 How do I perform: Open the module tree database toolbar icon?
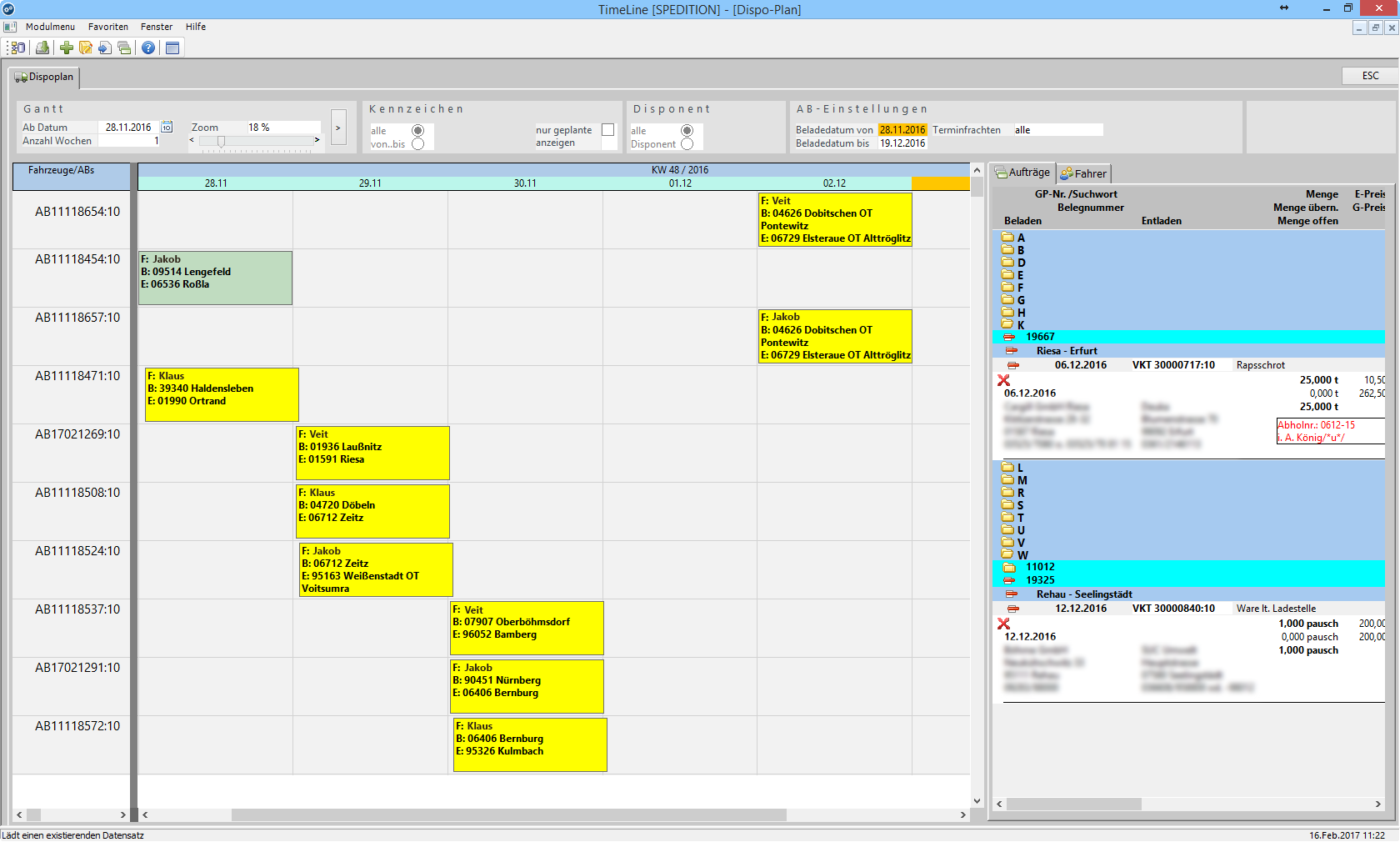click(x=17, y=48)
